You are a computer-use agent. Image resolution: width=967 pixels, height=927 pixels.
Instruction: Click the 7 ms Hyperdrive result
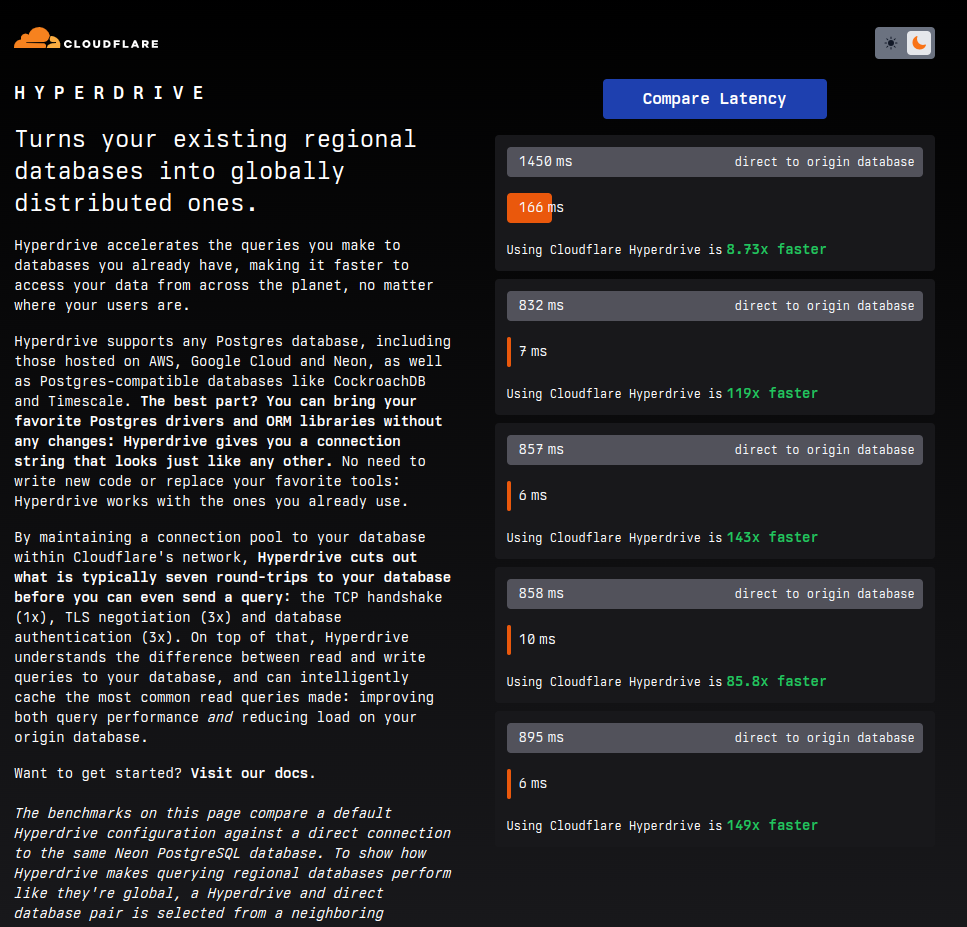click(533, 352)
